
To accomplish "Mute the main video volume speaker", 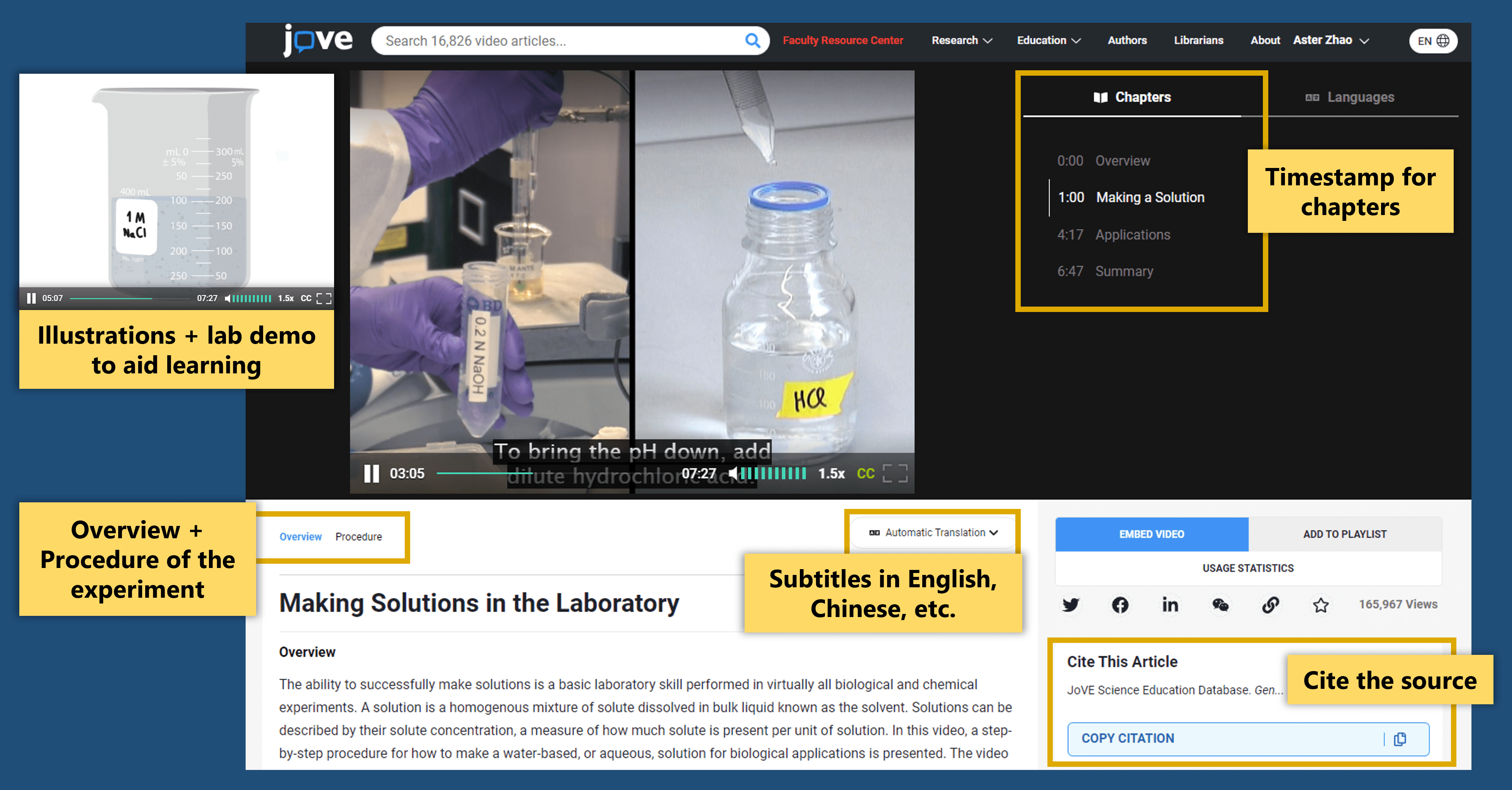I will pos(733,473).
